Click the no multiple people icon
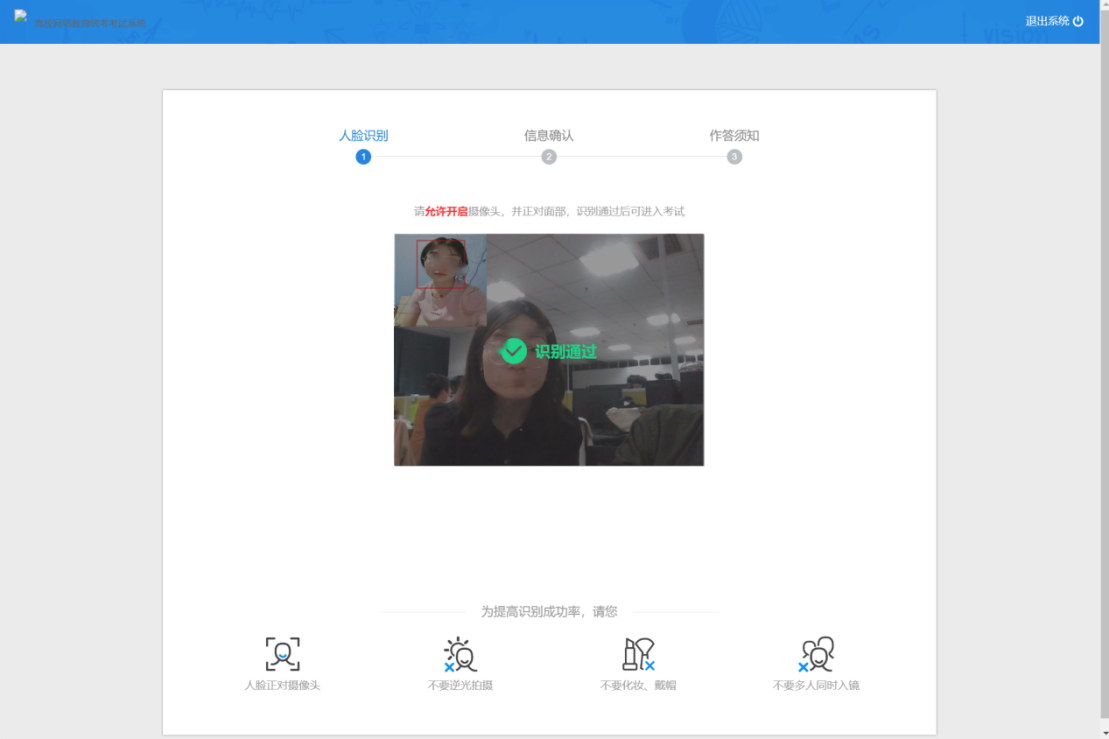The image size is (1109, 739). 817,654
